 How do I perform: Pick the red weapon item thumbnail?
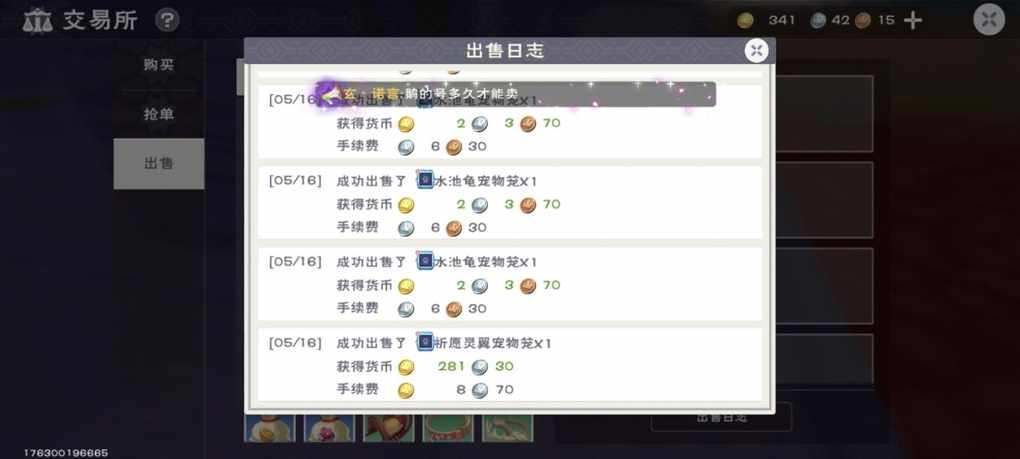pos(388,428)
